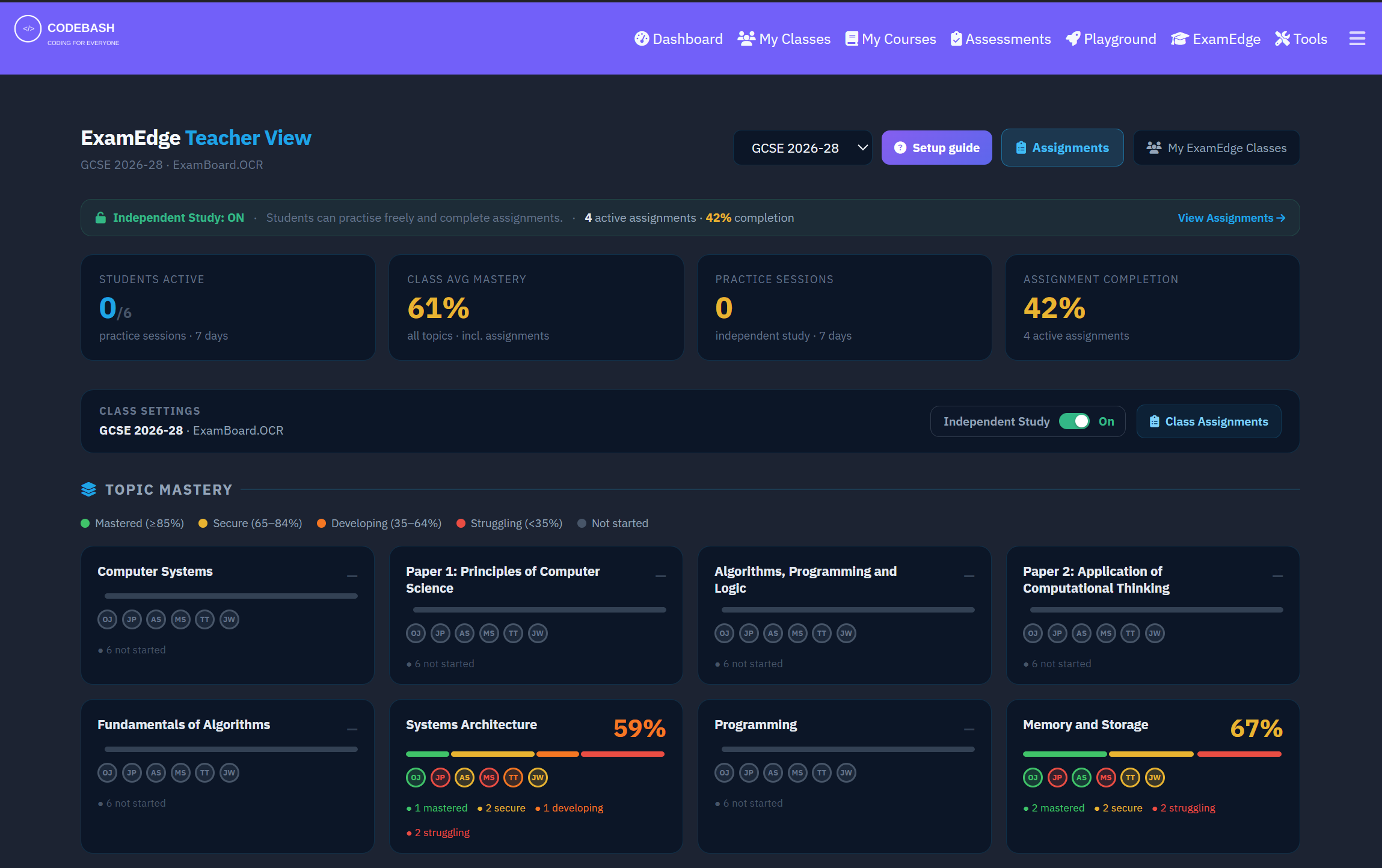Open the GCSE 2026-28 class dropdown
This screenshot has height=868, width=1382.
[x=802, y=148]
